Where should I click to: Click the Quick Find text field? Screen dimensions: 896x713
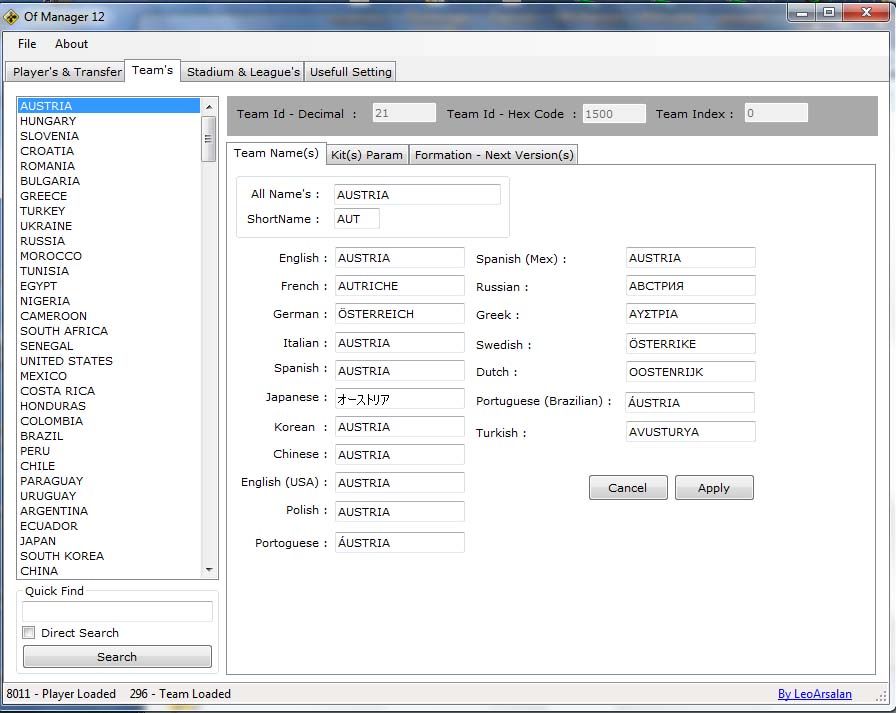click(x=117, y=611)
